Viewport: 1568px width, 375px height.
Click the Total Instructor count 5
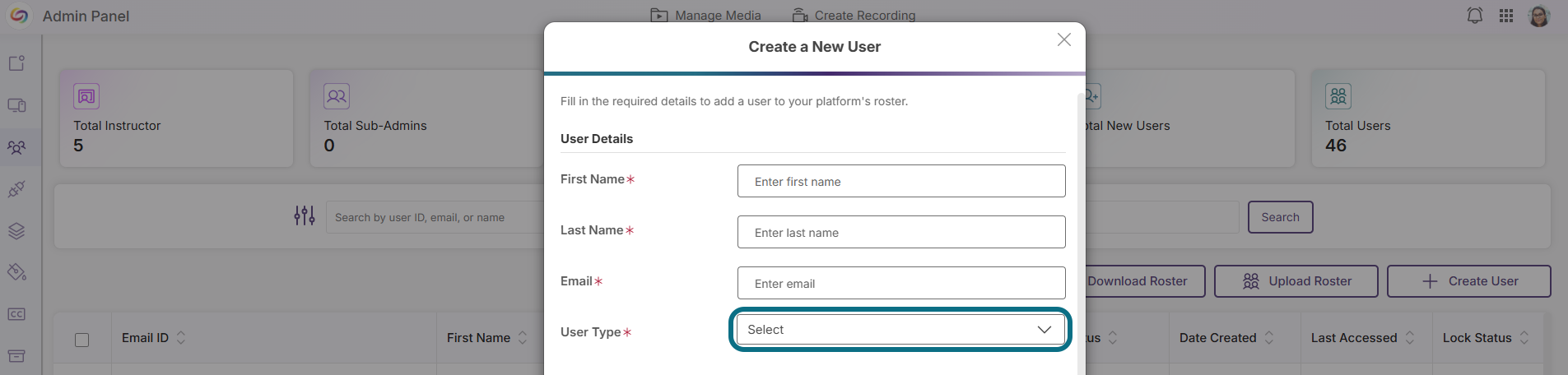[78, 146]
